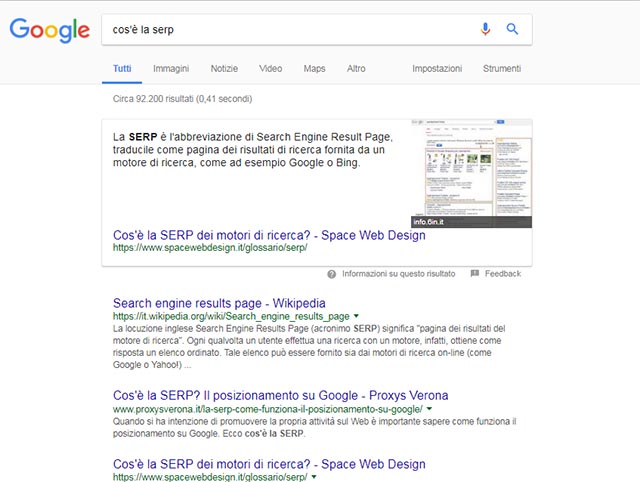This screenshot has width=640, height=482.
Task: Click the www.proxysverona.it URL text
Action: [268, 409]
